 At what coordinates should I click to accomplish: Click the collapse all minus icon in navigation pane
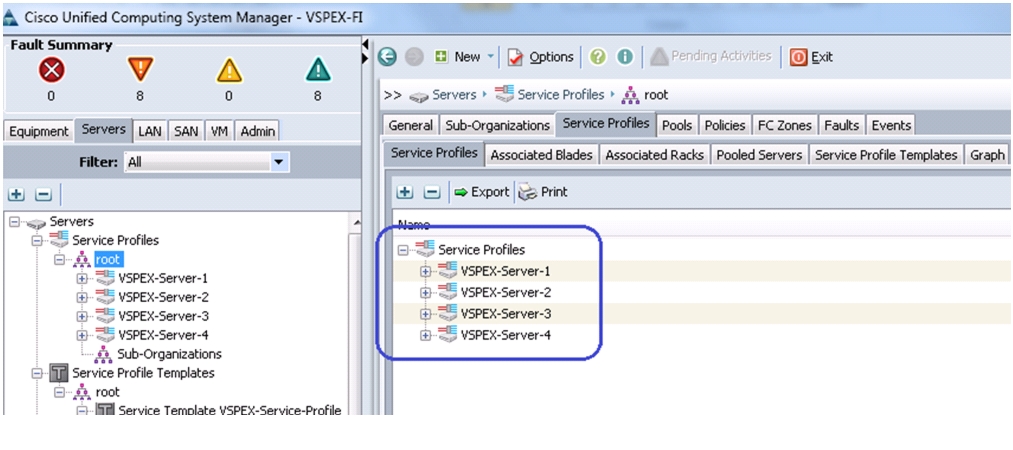(x=43, y=194)
